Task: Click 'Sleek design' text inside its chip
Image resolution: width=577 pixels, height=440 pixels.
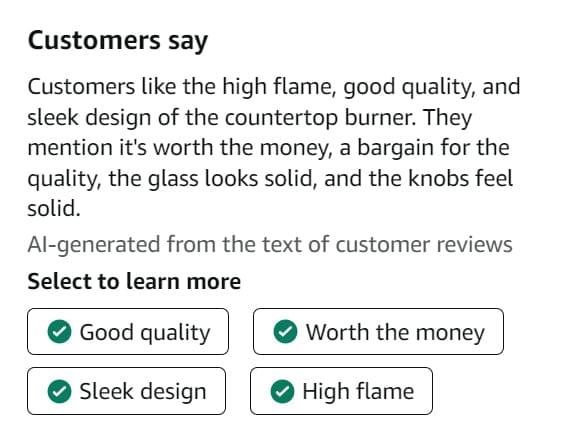Action: click(143, 391)
